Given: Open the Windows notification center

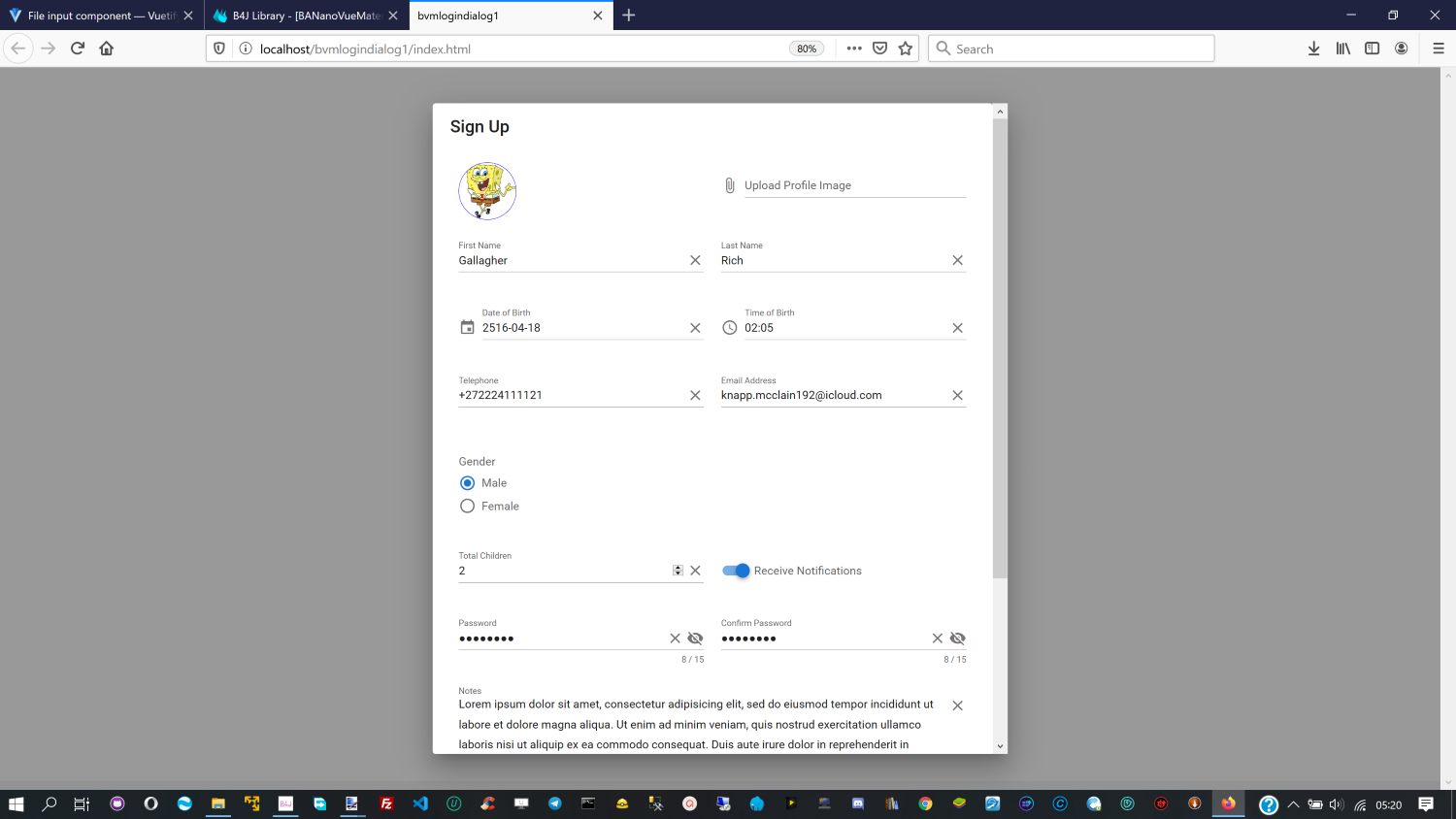Looking at the screenshot, I should pyautogui.click(x=1426, y=804).
